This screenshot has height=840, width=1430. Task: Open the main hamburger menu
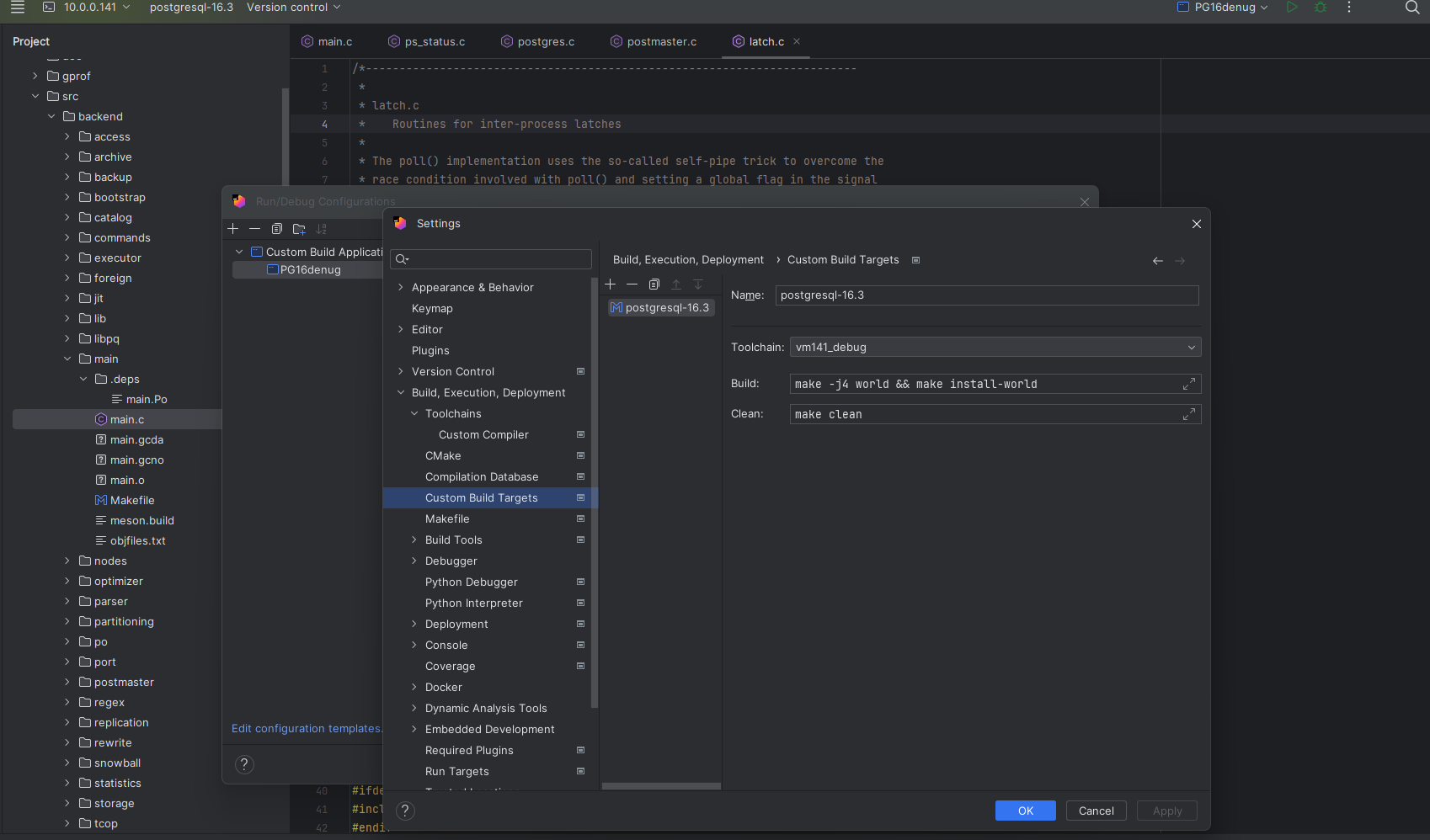[x=17, y=7]
